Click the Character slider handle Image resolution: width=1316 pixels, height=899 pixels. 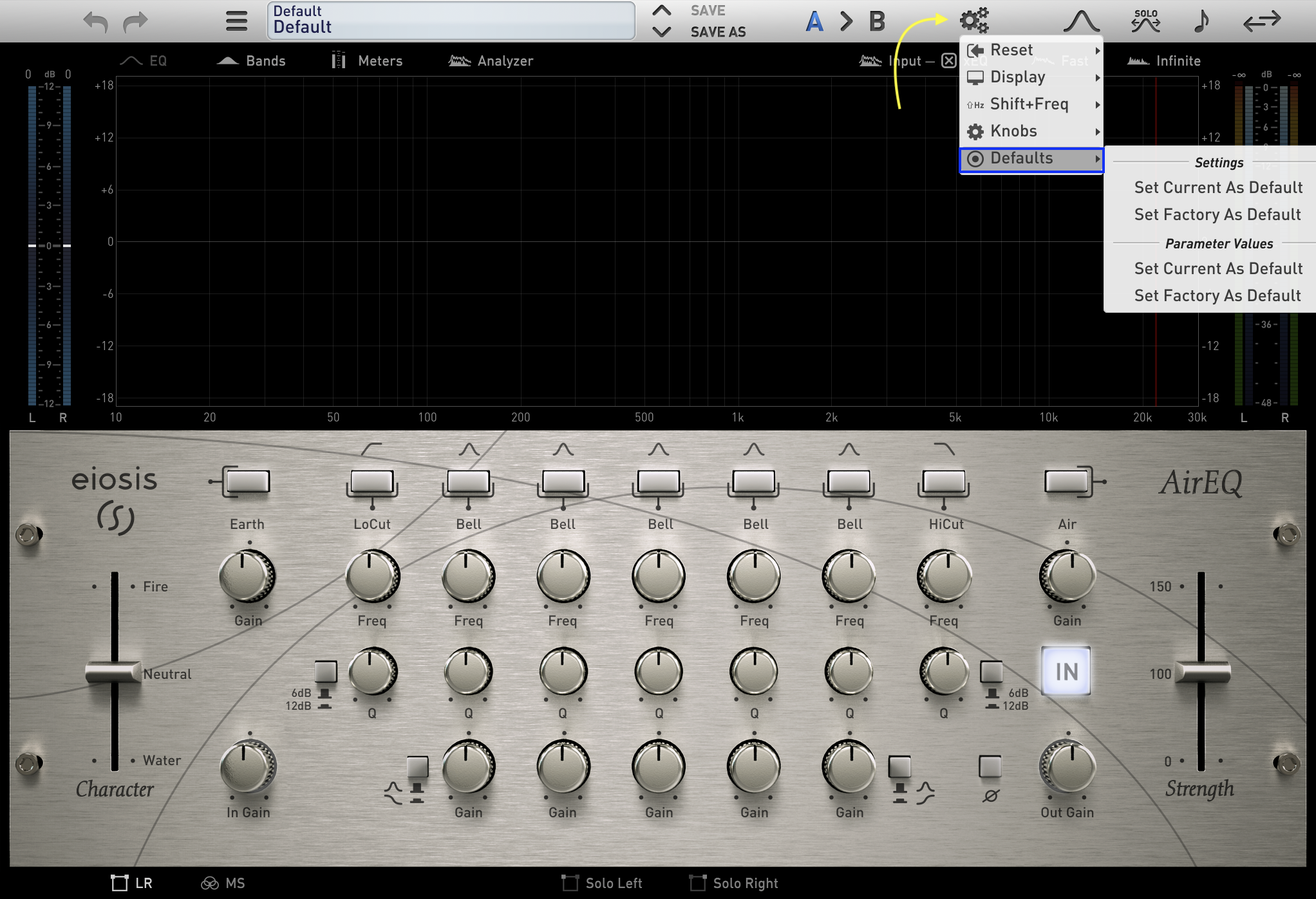113,672
